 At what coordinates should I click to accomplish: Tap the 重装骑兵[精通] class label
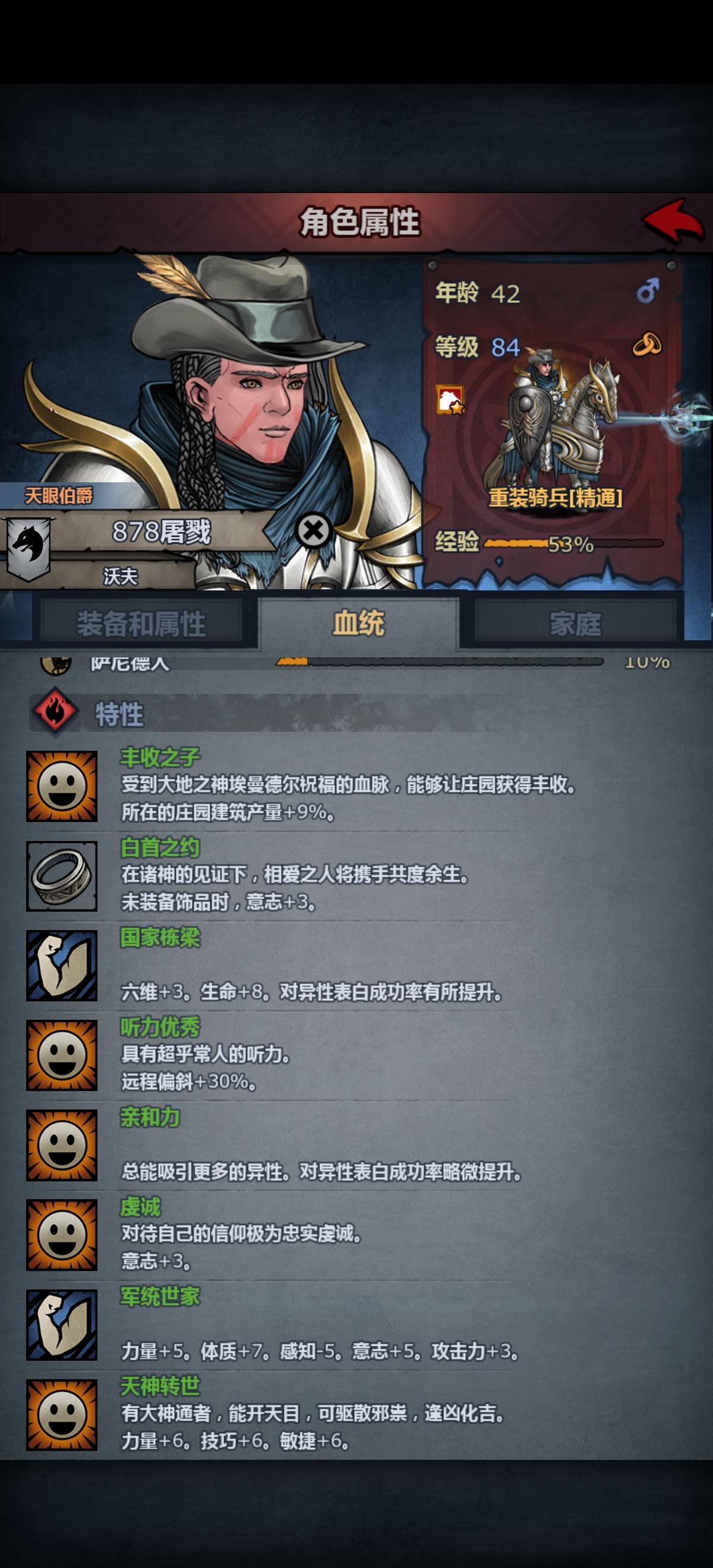tap(556, 497)
